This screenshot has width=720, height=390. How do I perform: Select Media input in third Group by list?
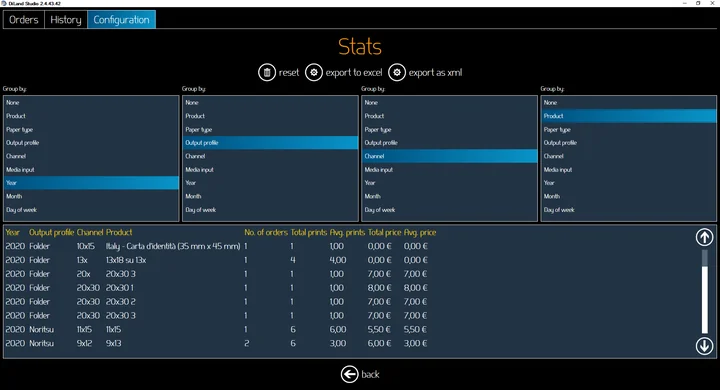[x=450, y=170]
